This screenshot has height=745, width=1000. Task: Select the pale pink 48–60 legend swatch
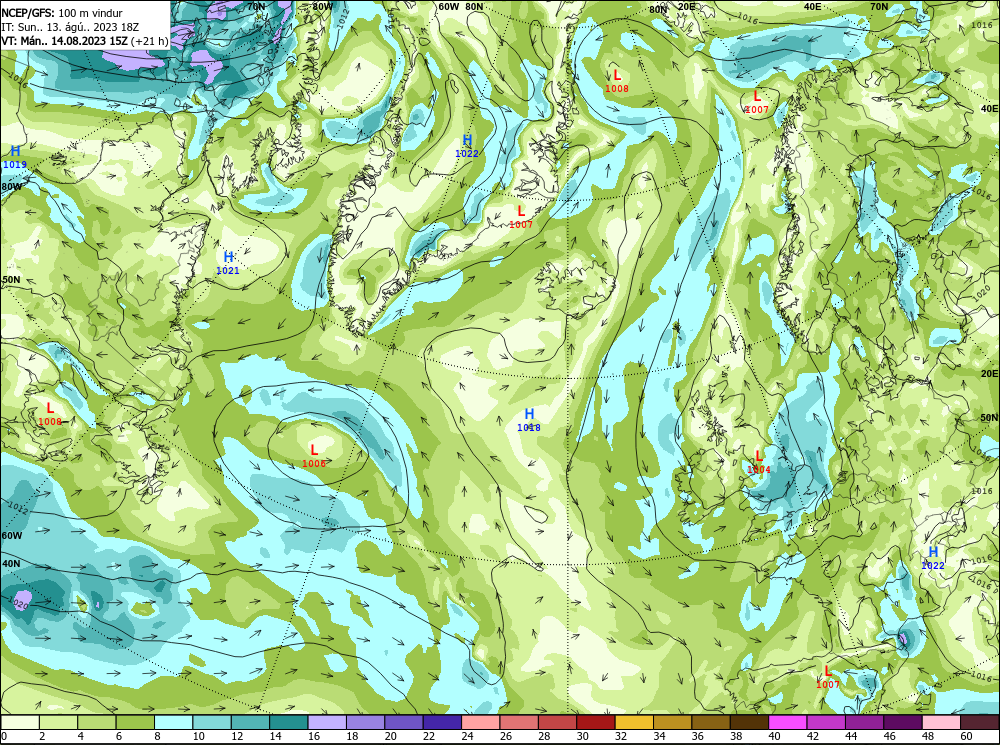(x=941, y=722)
